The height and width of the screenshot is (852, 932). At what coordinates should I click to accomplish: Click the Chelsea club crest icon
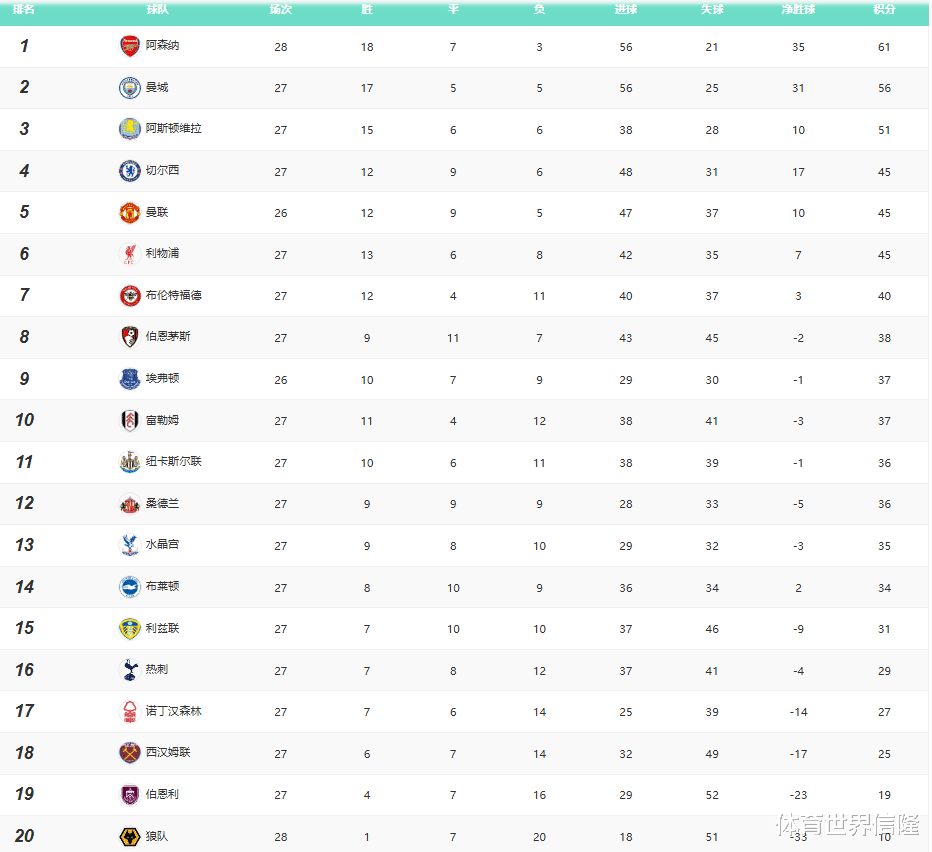click(130, 171)
